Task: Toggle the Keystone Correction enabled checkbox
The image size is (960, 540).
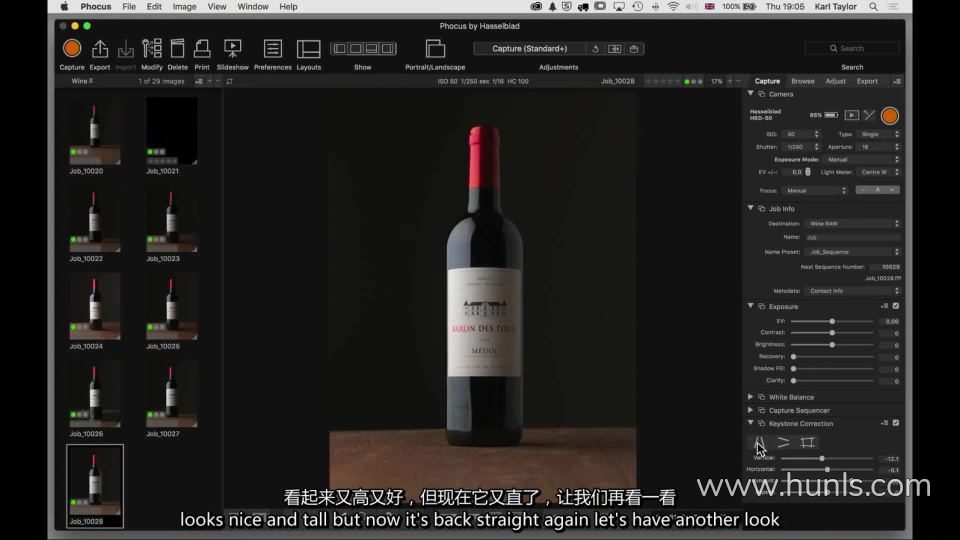Action: click(896, 423)
